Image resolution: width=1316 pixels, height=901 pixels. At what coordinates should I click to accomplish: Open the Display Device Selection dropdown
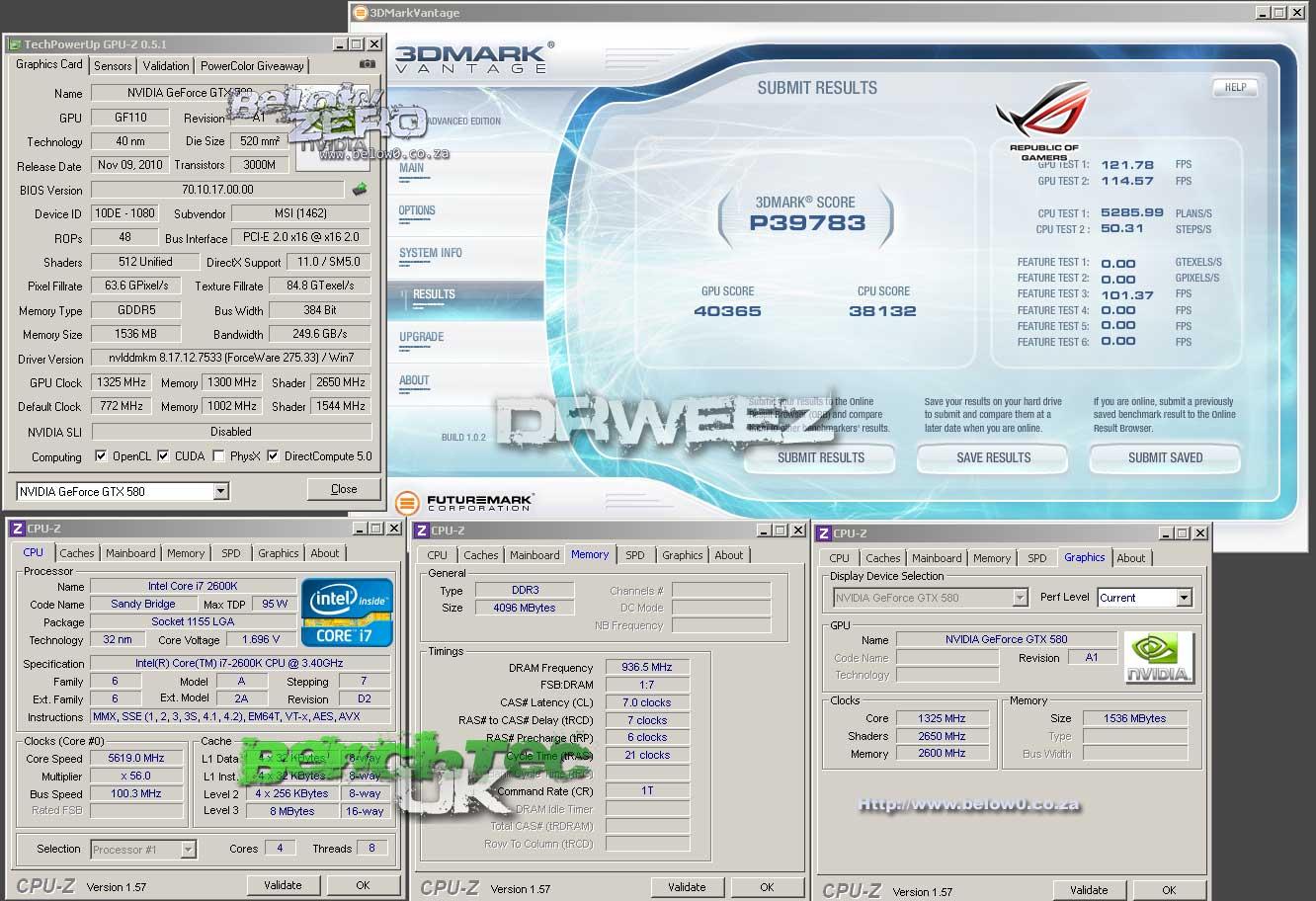(x=1020, y=598)
